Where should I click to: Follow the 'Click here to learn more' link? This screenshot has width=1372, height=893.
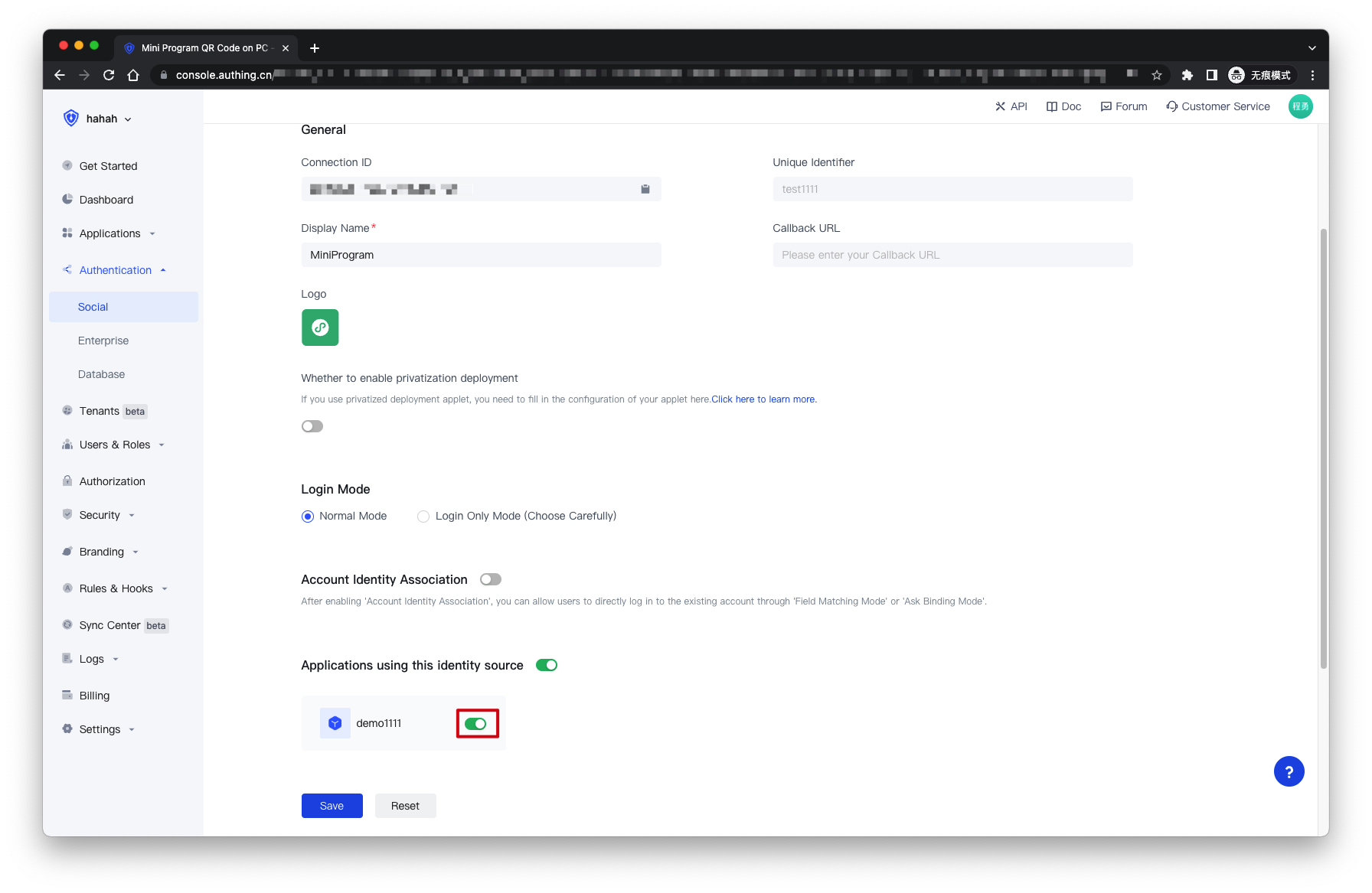tap(763, 399)
